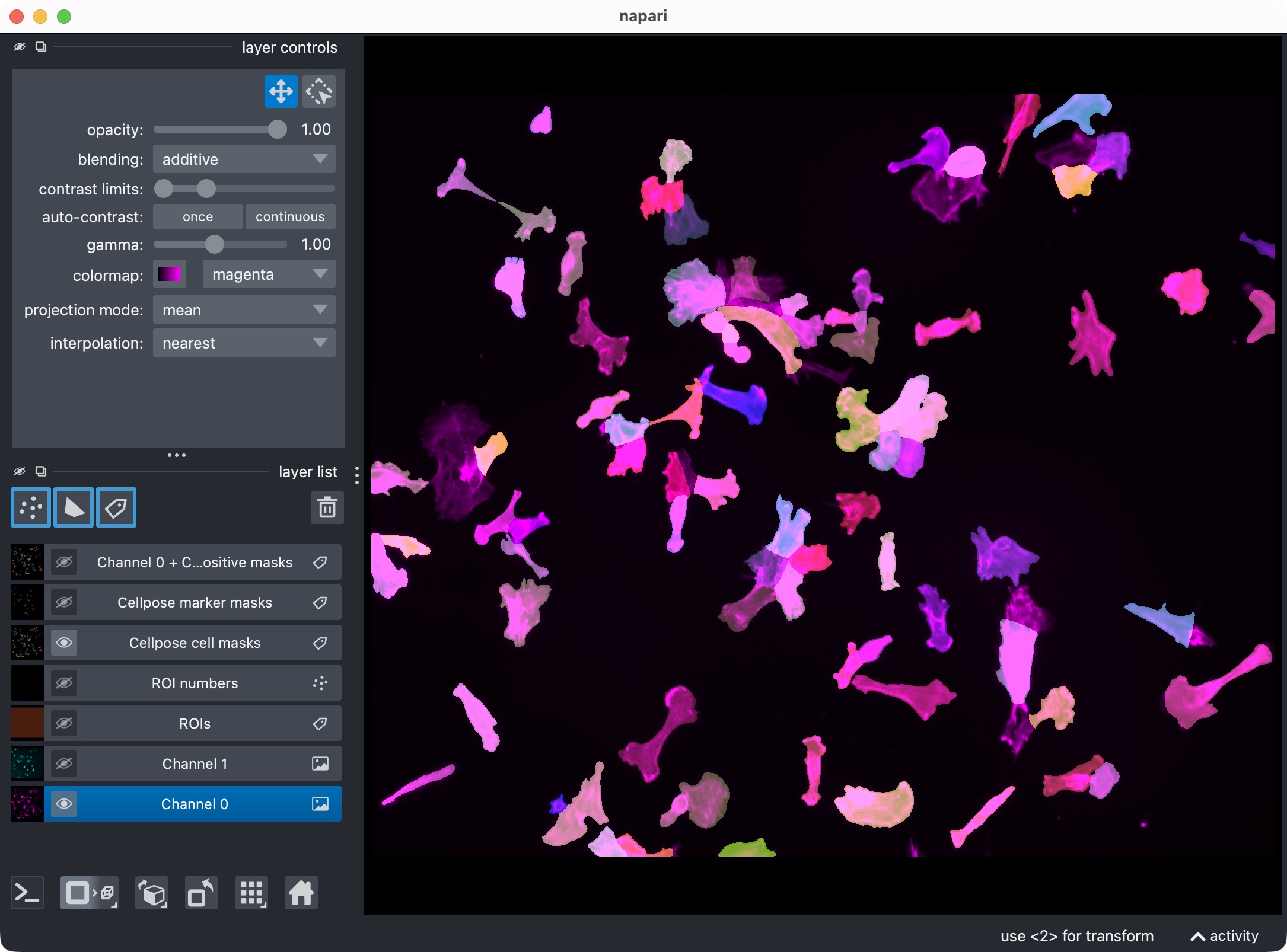Hide the layer list dock widget
Viewport: 1287px width, 952px height.
click(x=20, y=471)
